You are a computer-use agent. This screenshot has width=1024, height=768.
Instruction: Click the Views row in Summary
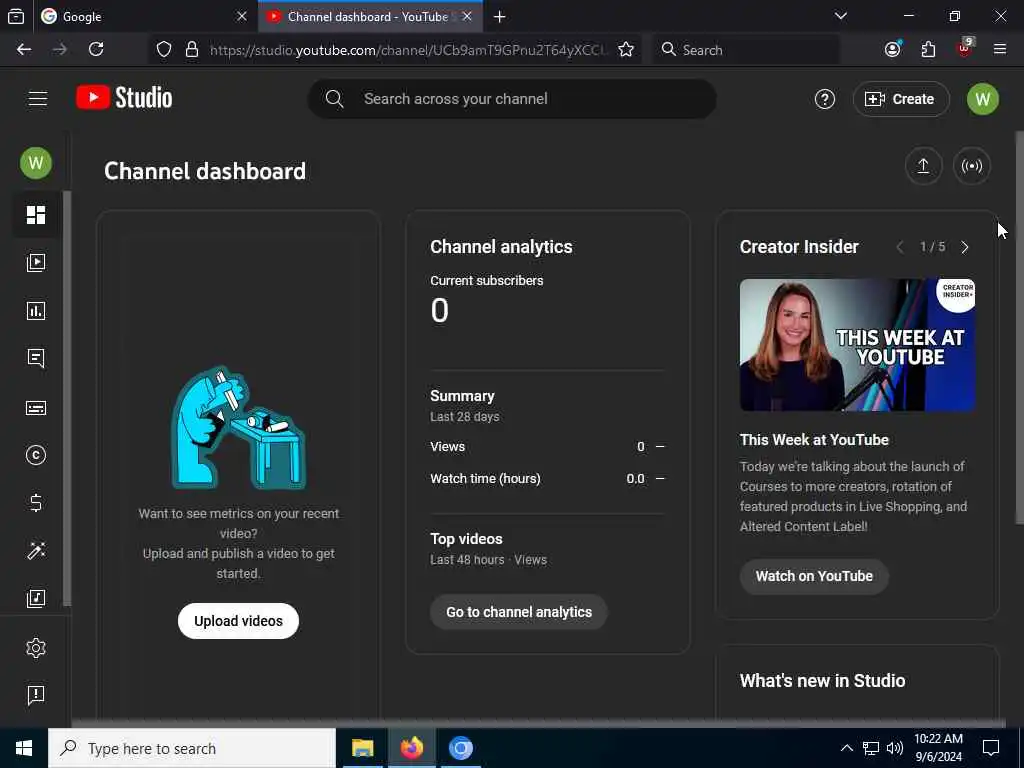[x=547, y=447]
